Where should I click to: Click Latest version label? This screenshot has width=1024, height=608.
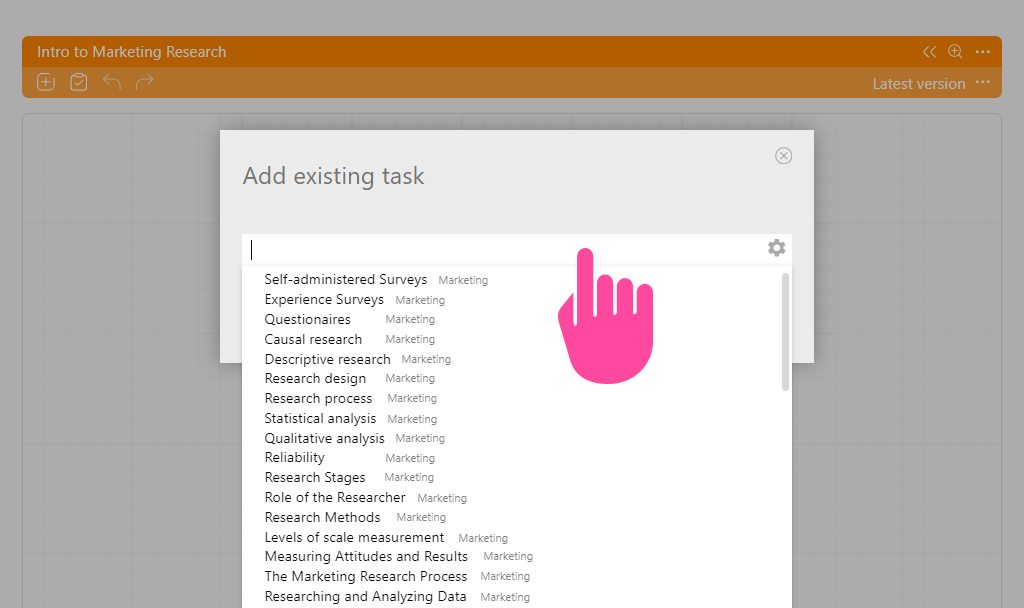coord(919,84)
